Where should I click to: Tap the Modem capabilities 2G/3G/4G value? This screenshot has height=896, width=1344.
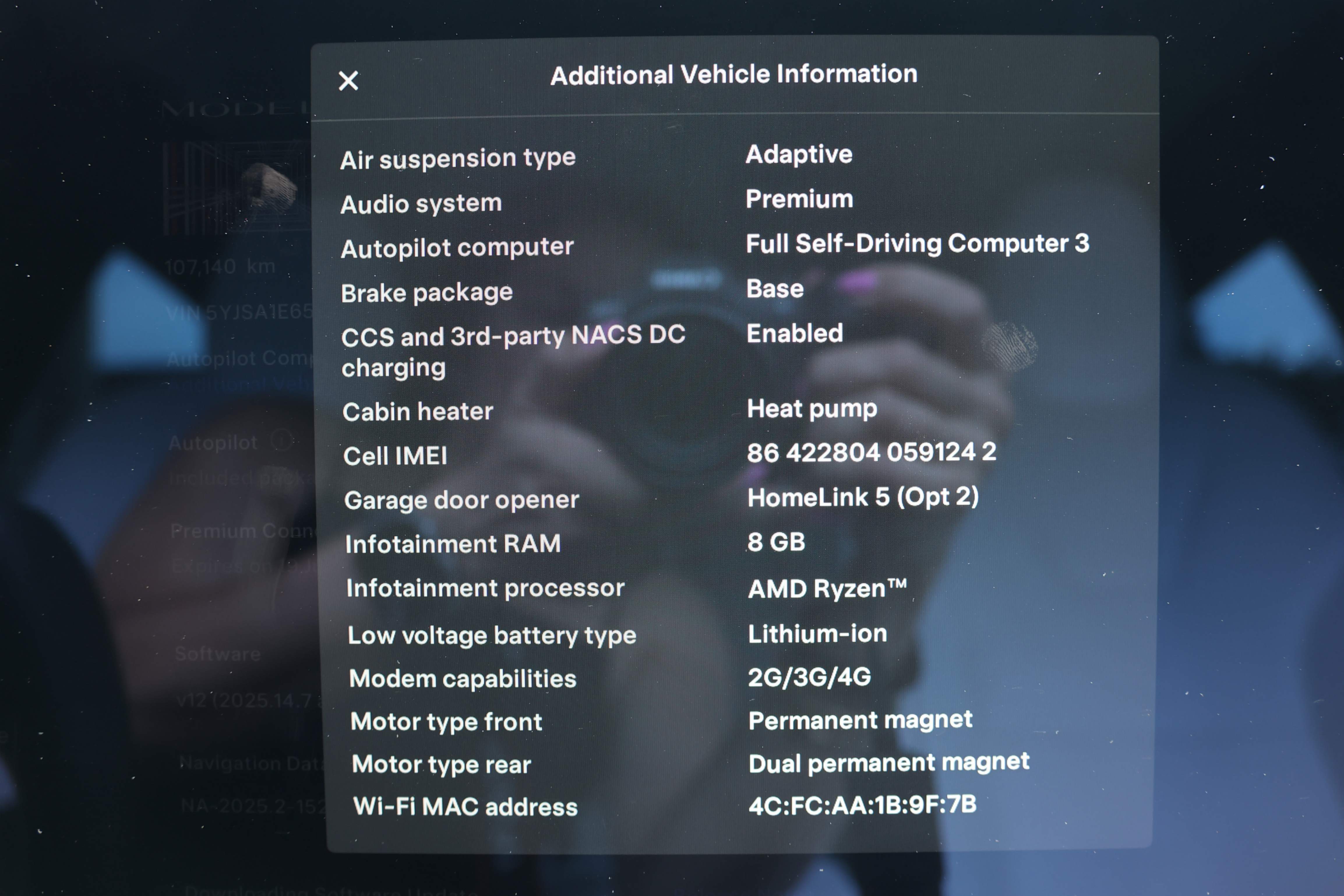[809, 677]
